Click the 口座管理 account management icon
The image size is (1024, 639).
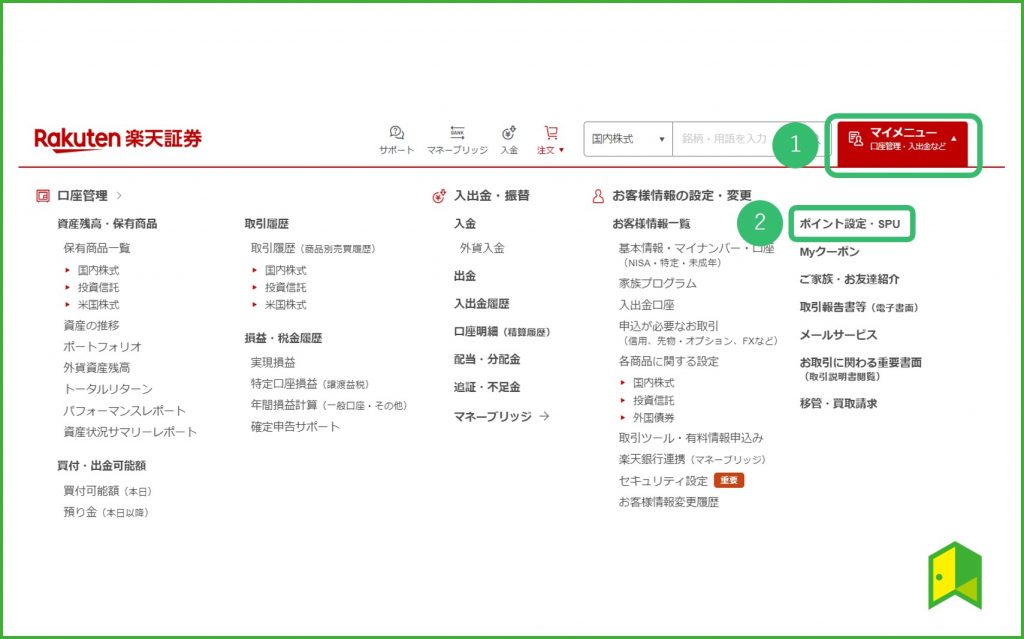[42, 196]
